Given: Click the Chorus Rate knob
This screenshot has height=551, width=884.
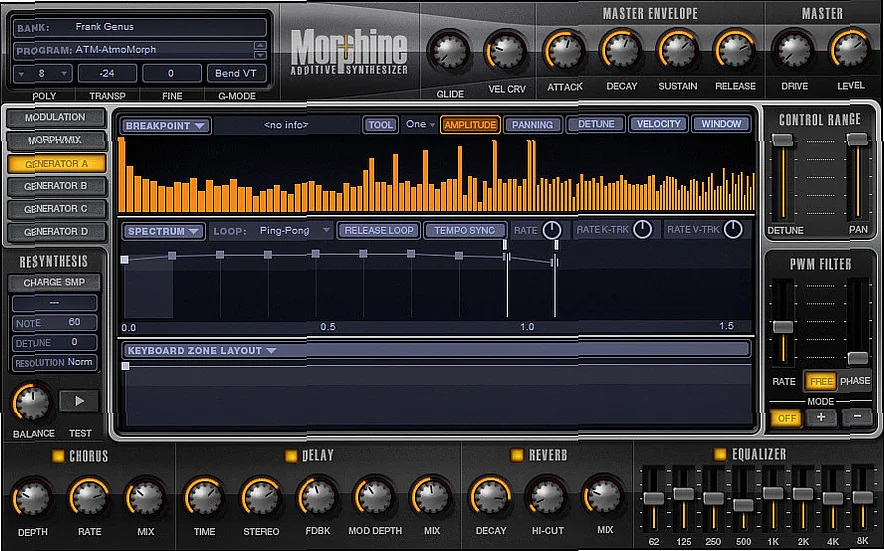Looking at the screenshot, I should click(89, 498).
